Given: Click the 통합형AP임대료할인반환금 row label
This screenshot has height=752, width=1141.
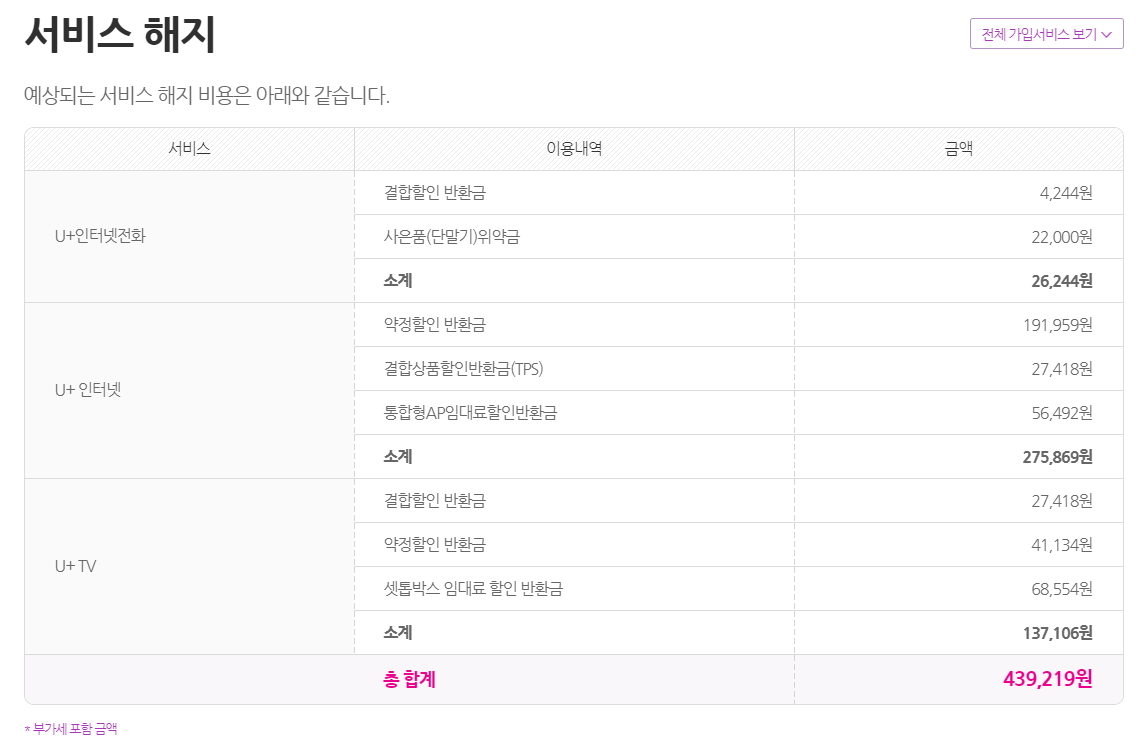Looking at the screenshot, I should click(470, 413).
